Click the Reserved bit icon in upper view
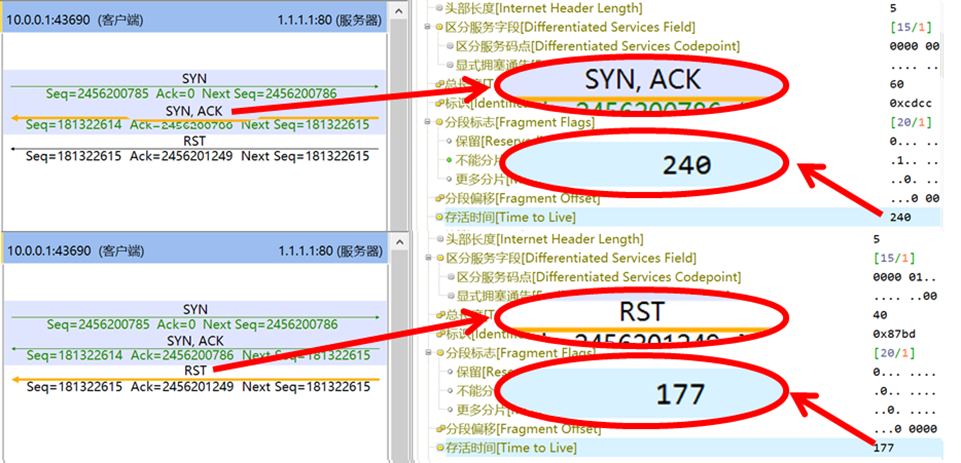961x463 pixels. pyautogui.click(x=449, y=142)
